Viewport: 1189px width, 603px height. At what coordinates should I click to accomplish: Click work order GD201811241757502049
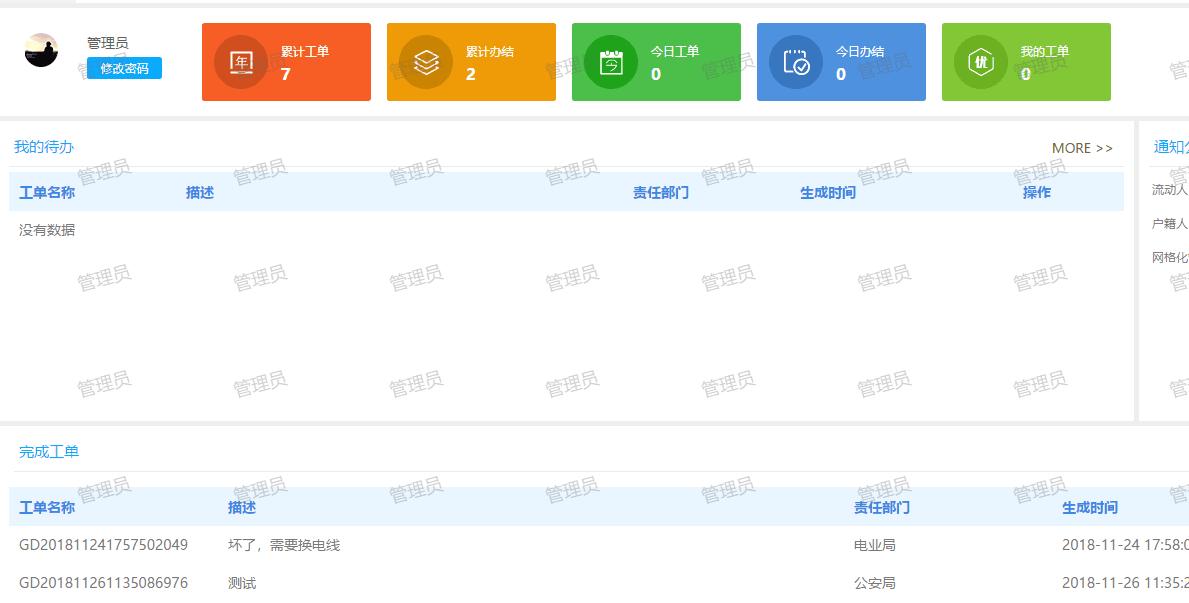[x=103, y=545]
